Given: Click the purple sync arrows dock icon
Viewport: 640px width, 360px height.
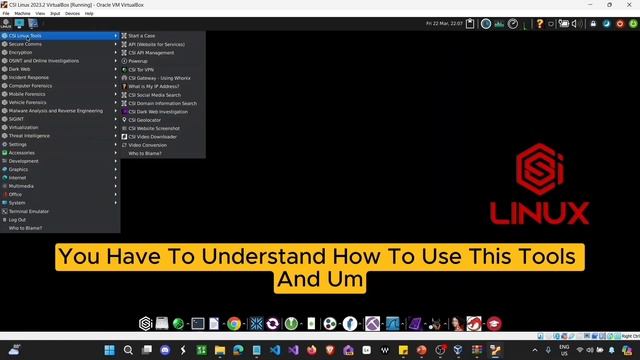Looking at the screenshot, I should (x=272, y=324).
